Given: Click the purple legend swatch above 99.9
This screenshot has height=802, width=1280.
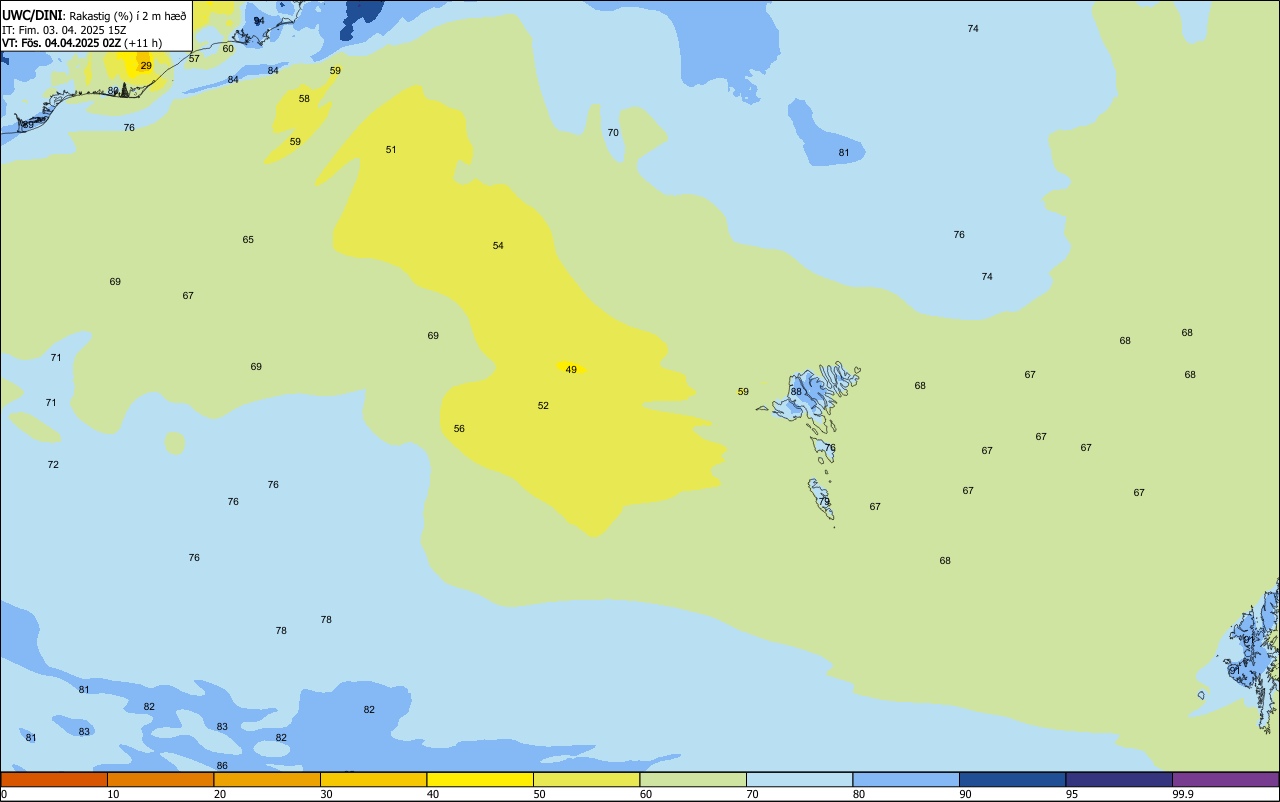Looking at the screenshot, I should pyautogui.click(x=1225, y=779).
